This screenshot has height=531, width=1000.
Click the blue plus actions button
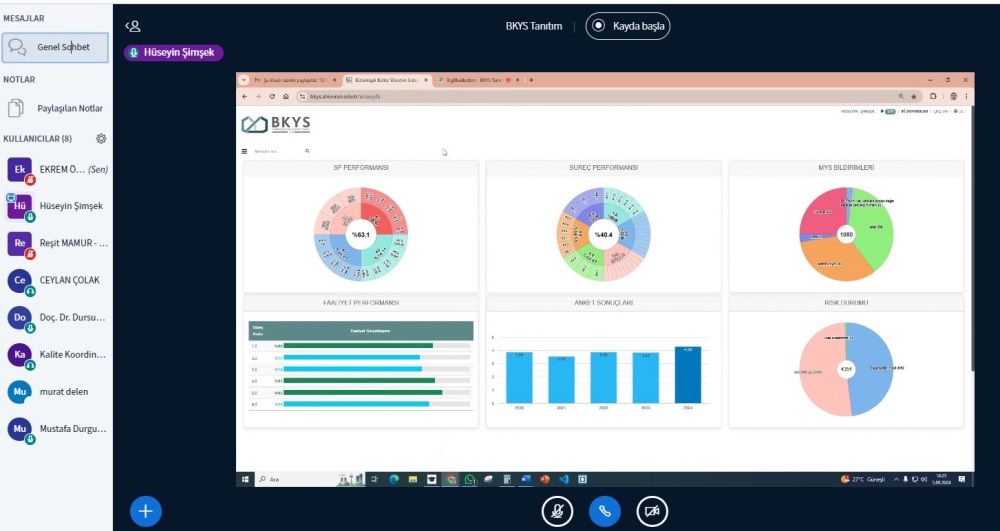(146, 511)
